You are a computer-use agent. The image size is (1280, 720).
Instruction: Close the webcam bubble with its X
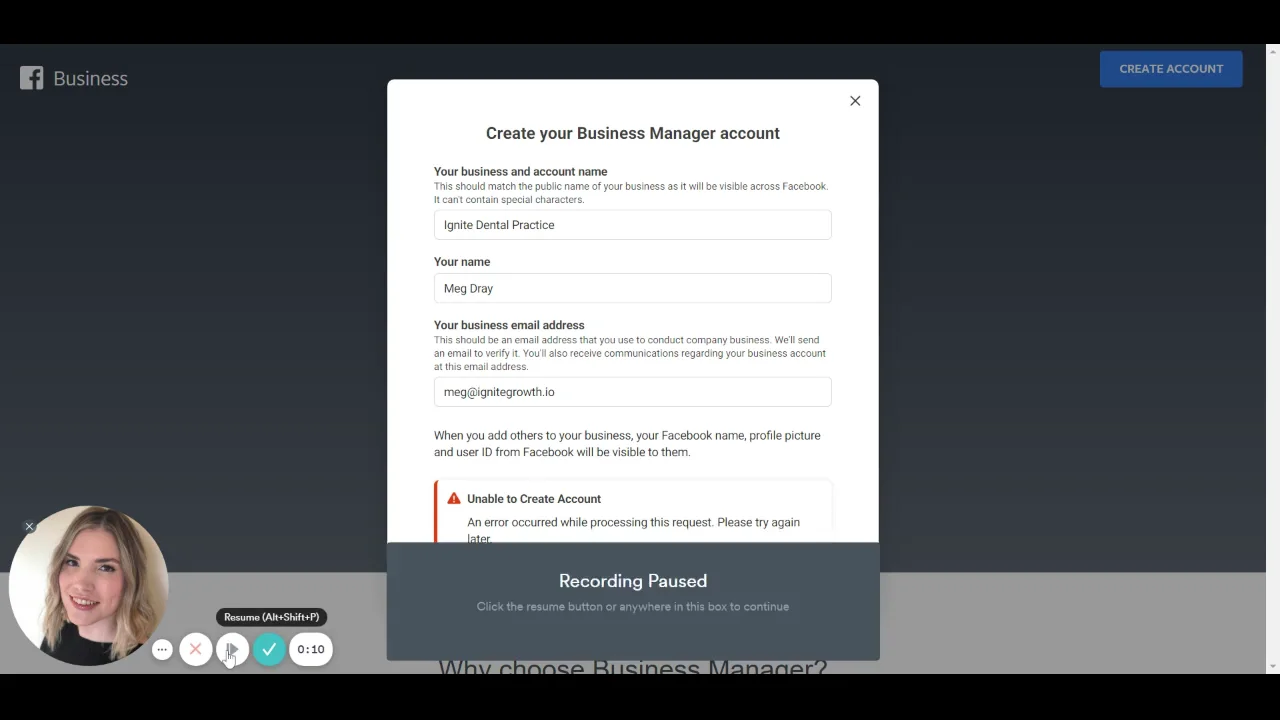pos(29,526)
